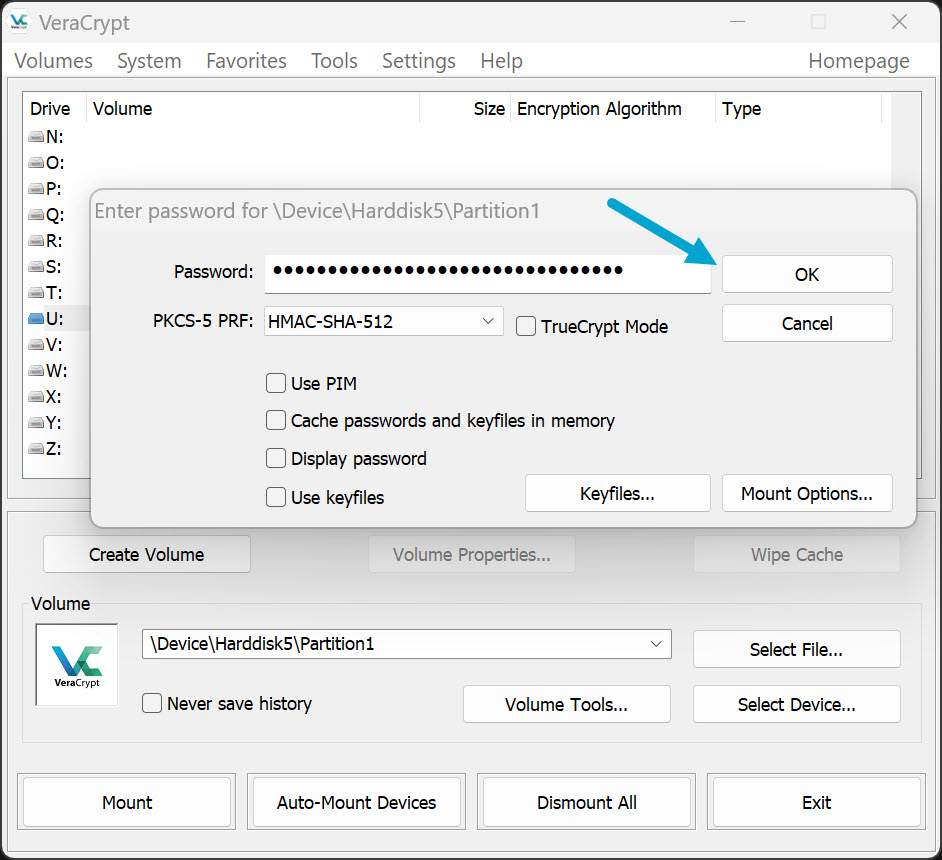Select the Z: drive slot icon
Image resolution: width=942 pixels, height=860 pixels.
(x=36, y=449)
